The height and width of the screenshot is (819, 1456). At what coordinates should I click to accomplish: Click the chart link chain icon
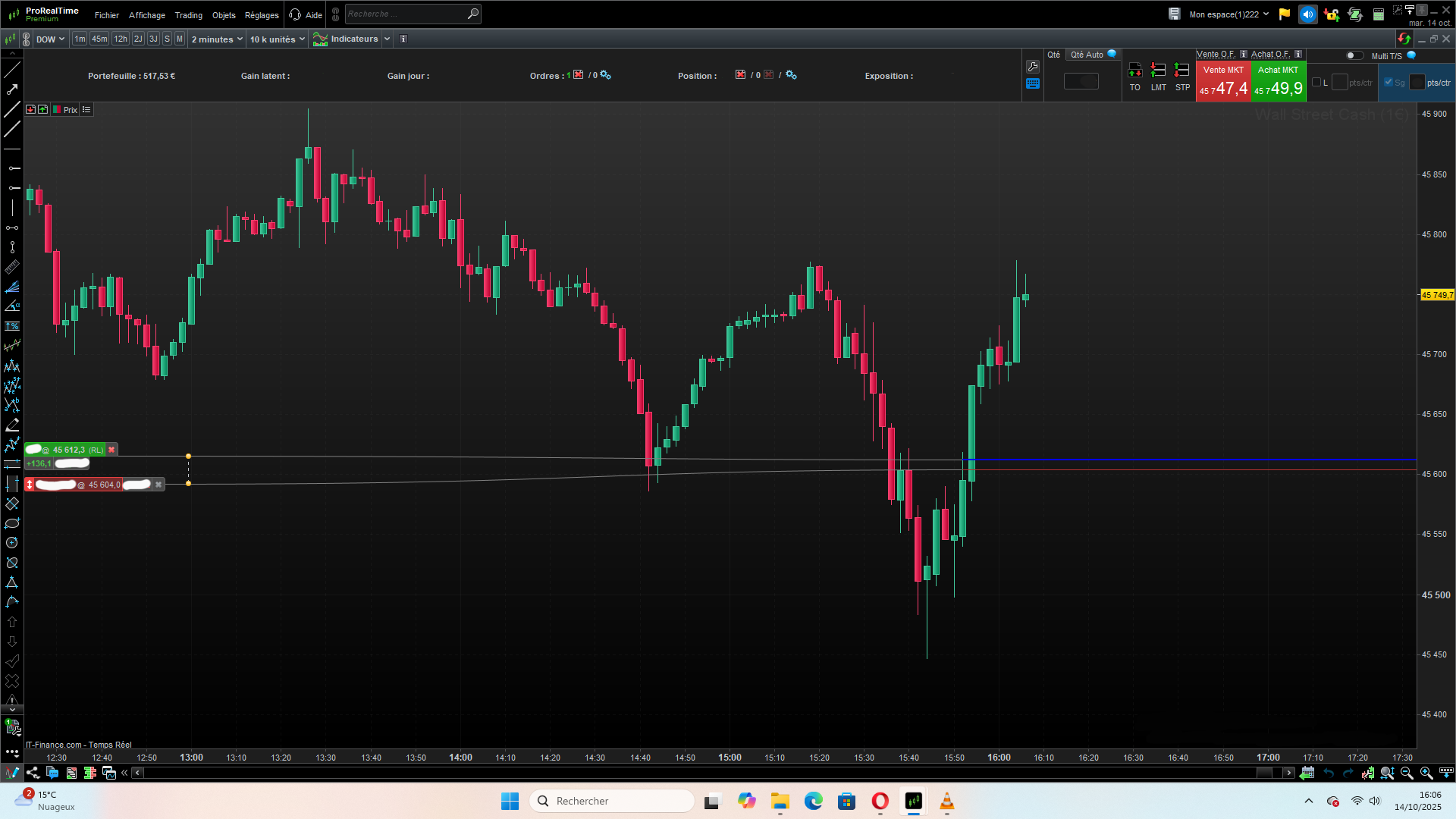(x=26, y=39)
